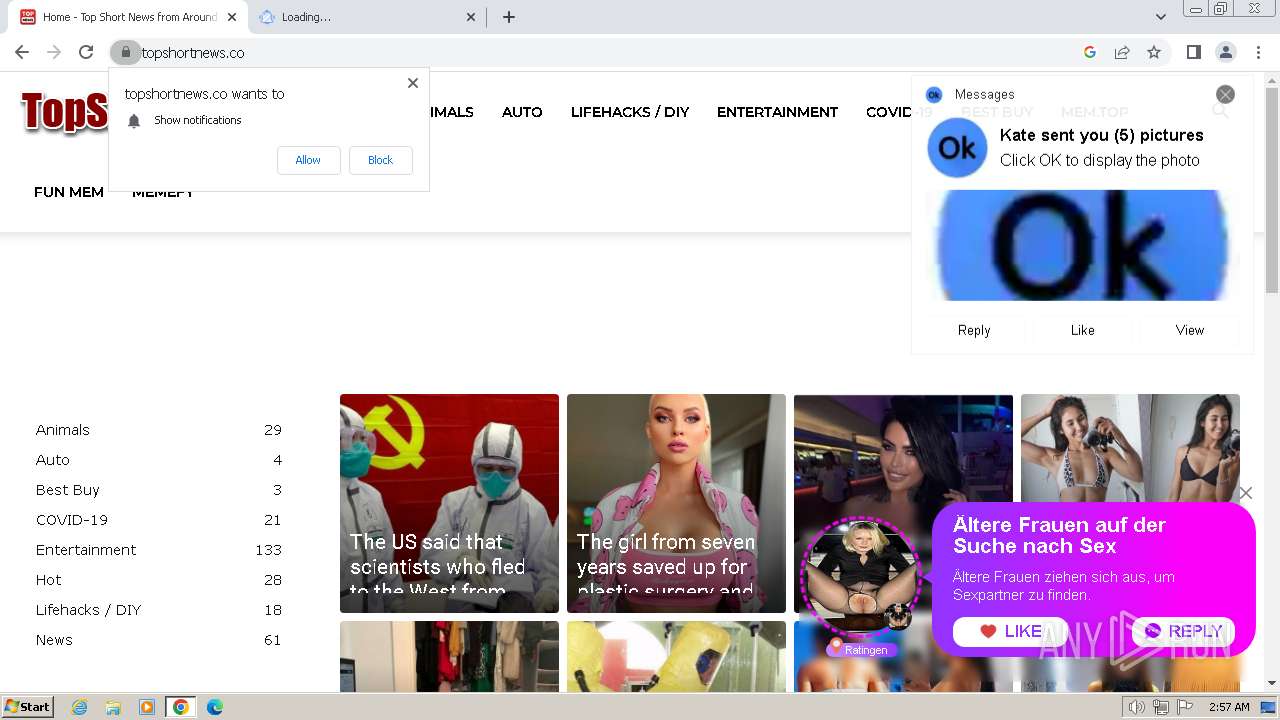Open the FUN MEM menu item

[69, 192]
